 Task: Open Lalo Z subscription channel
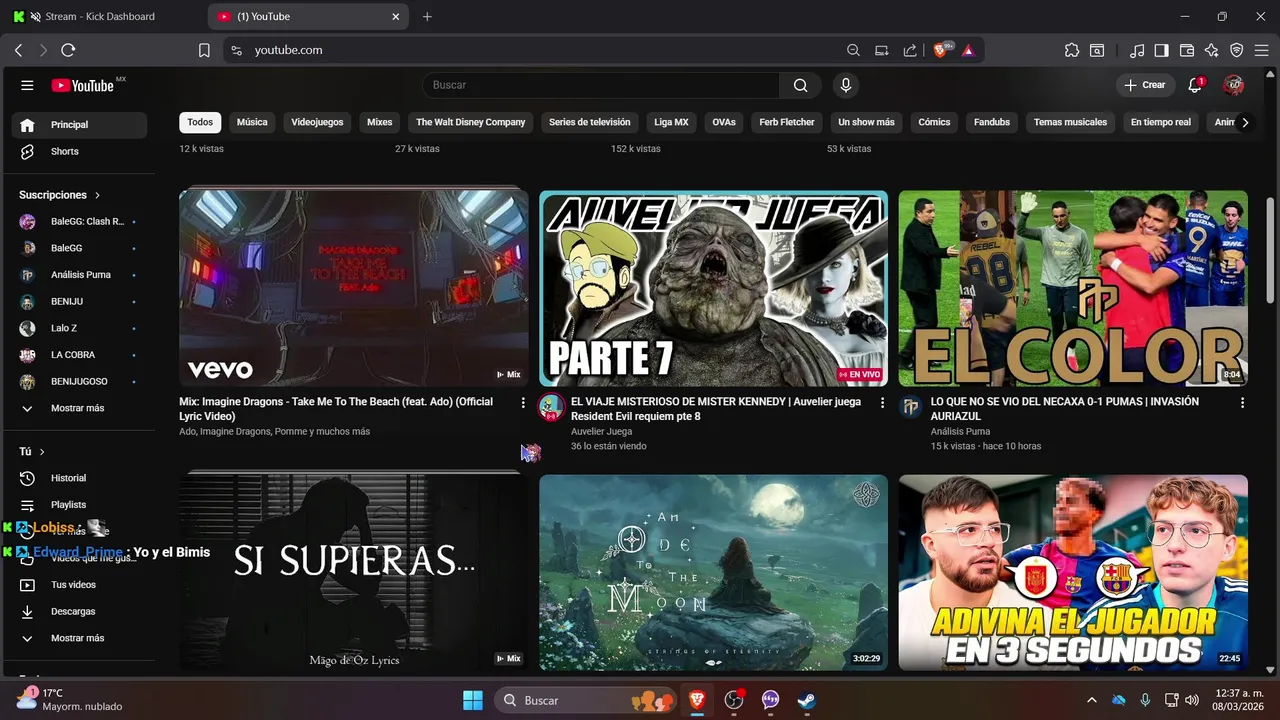click(x=79, y=328)
